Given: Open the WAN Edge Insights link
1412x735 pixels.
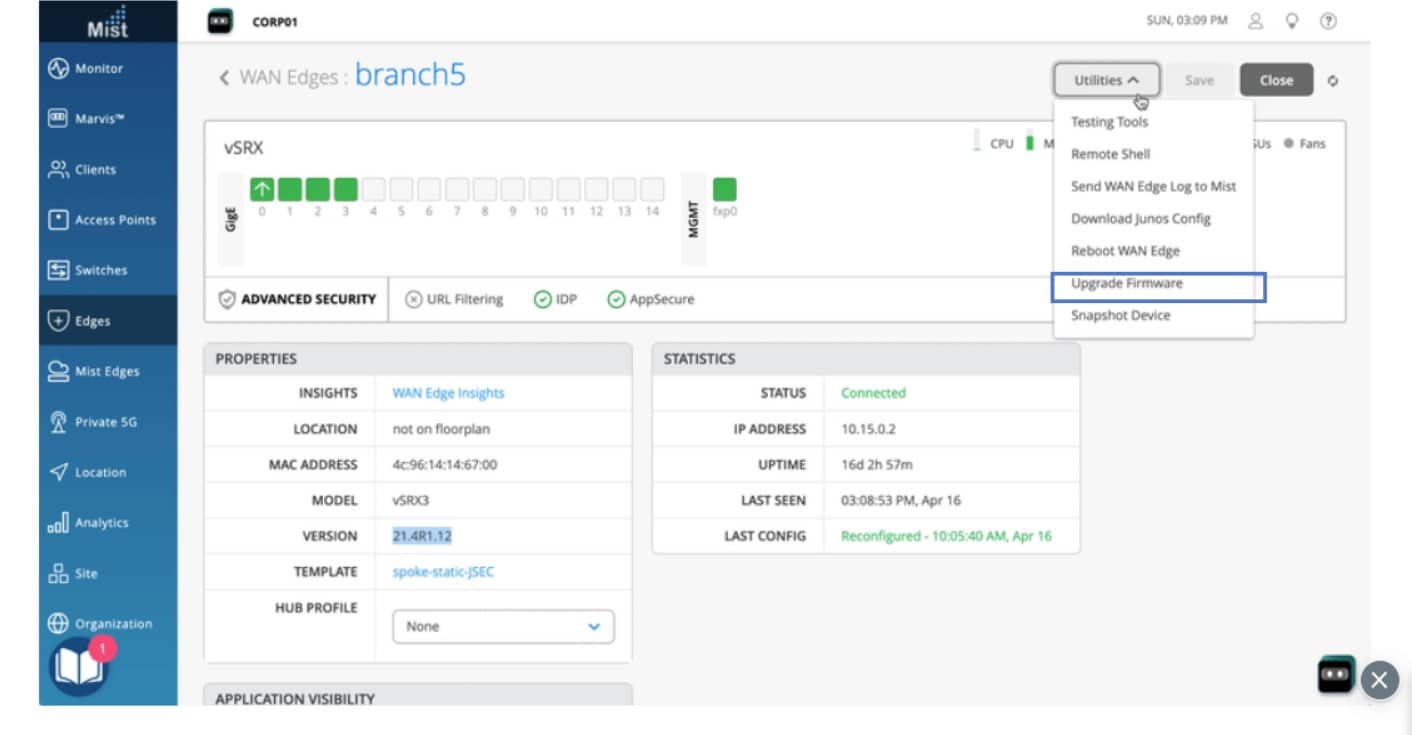Looking at the screenshot, I should click(448, 393).
